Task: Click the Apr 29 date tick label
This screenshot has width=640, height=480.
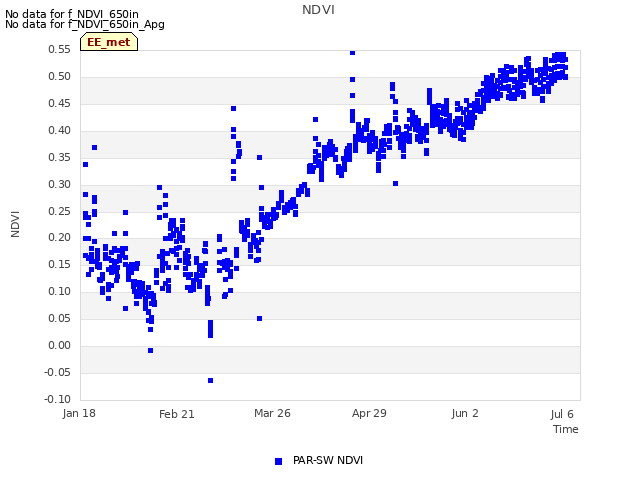Action: tap(369, 413)
